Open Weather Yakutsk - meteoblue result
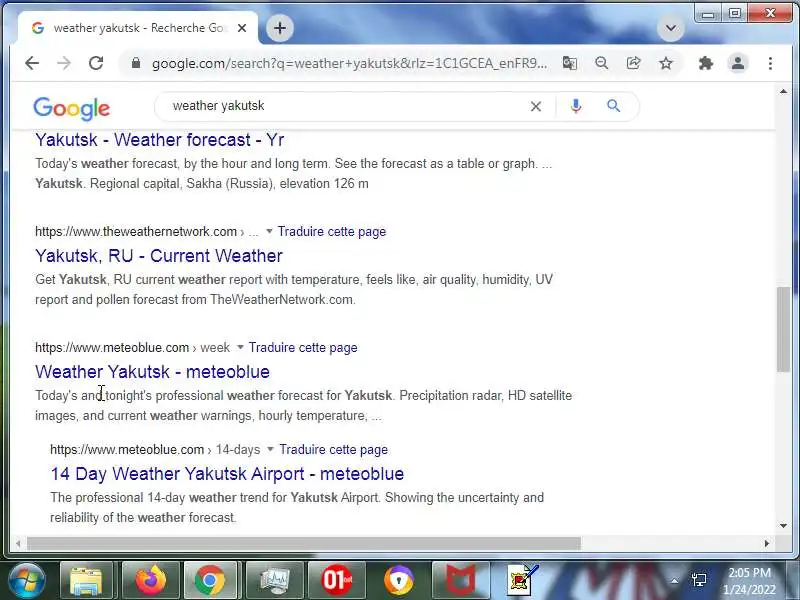800x600 pixels. tap(152, 371)
